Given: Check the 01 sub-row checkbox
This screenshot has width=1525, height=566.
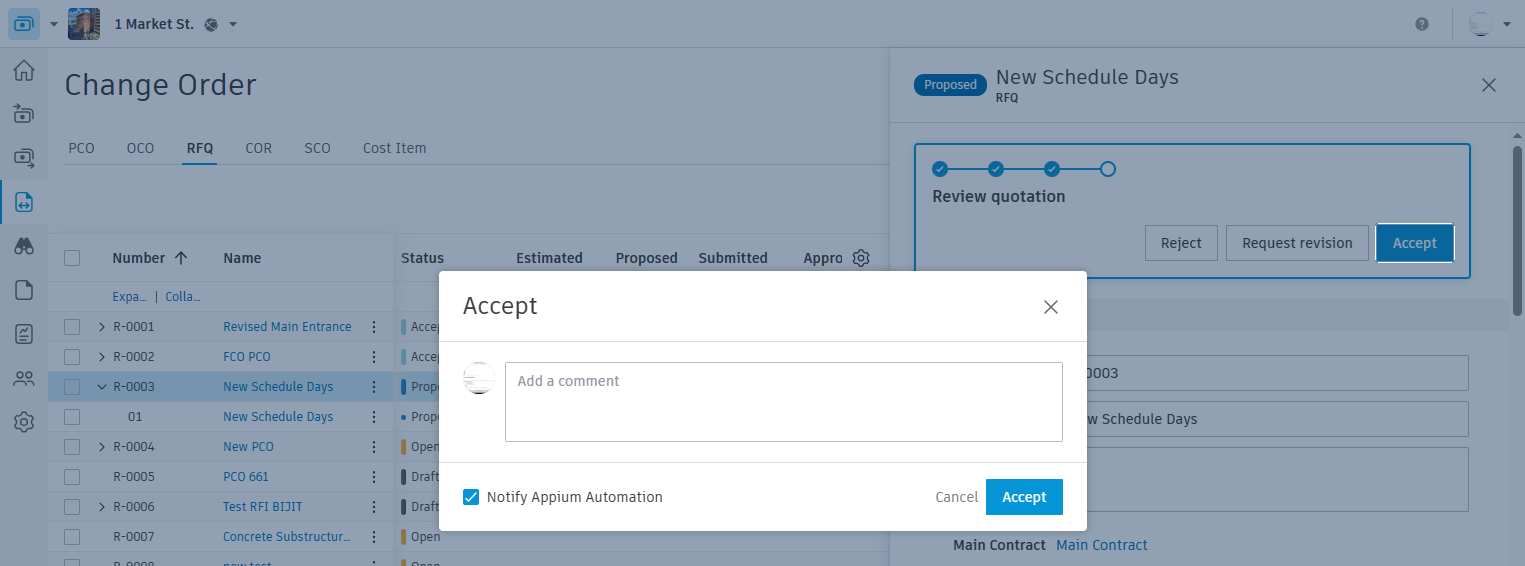Looking at the screenshot, I should 72,417.
